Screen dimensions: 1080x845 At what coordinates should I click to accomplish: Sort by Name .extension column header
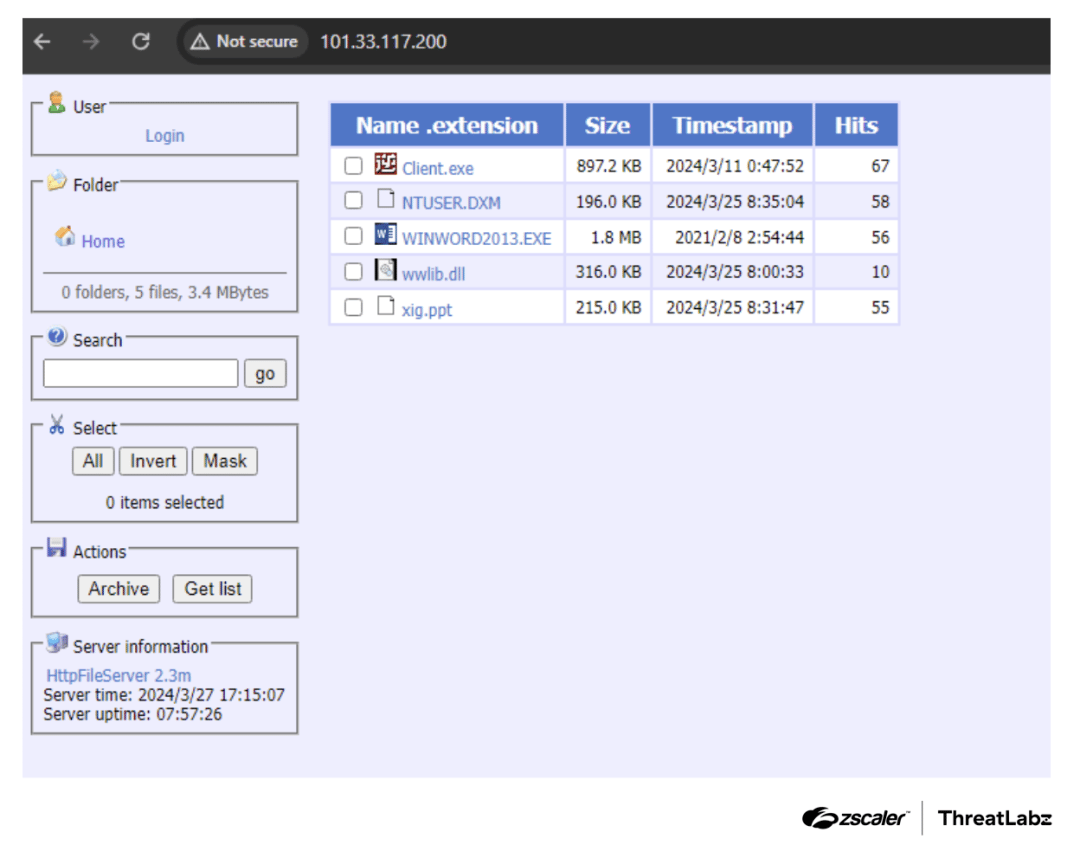point(447,126)
